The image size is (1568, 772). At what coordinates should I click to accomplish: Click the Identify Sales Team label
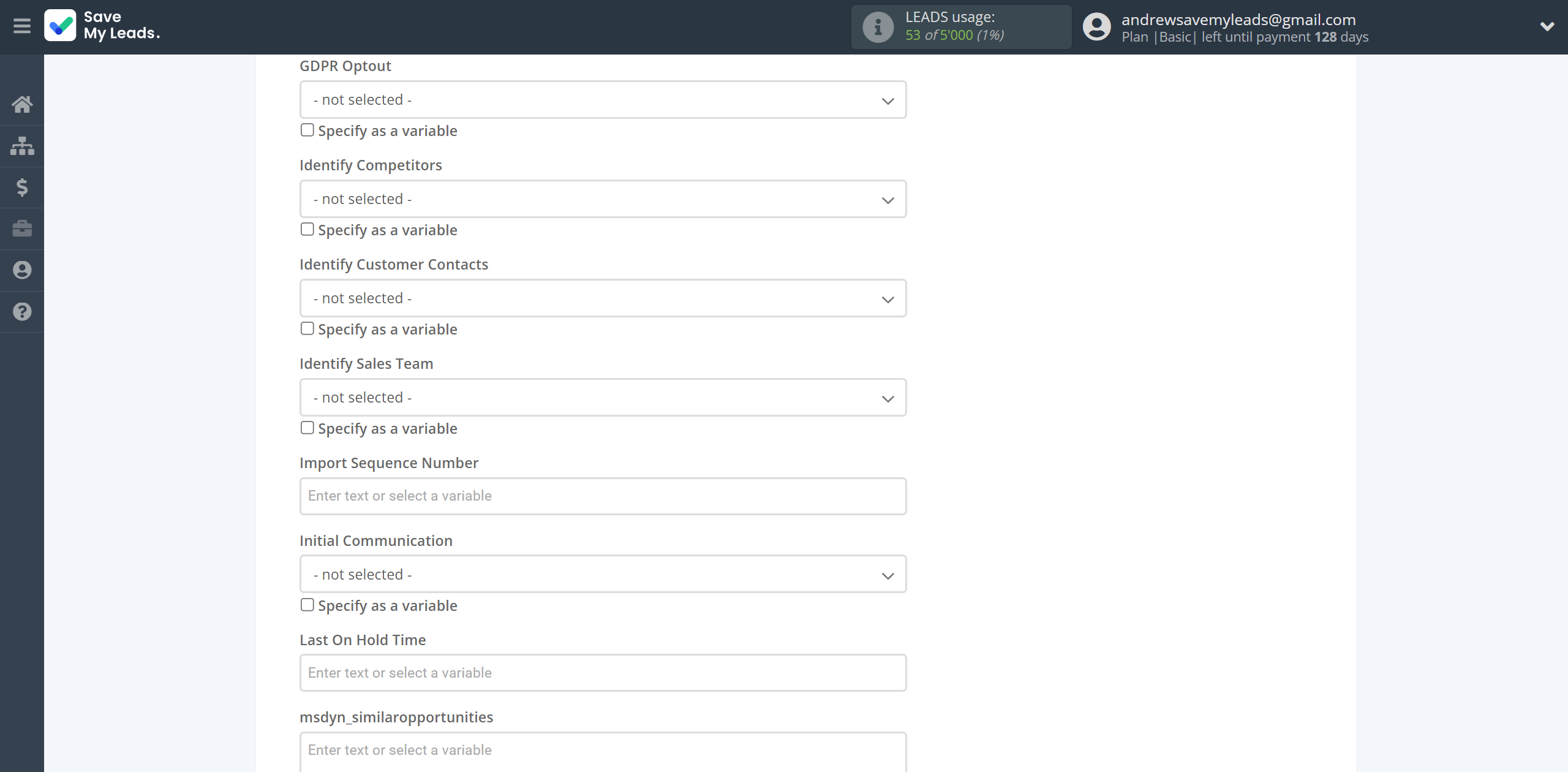coord(366,364)
